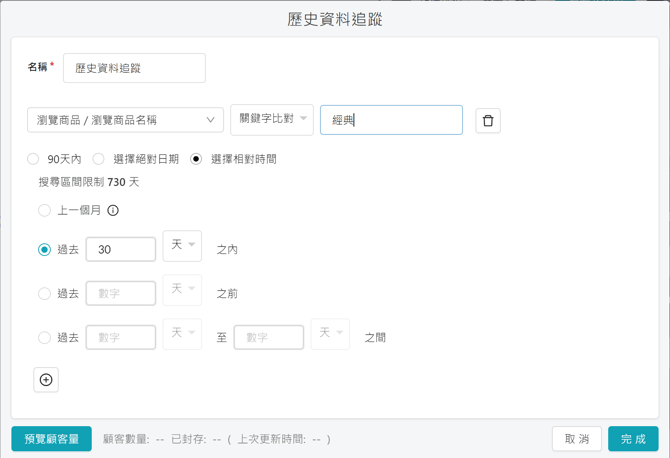Select the 選擇相對時間 radio option
670x458 pixels.
coord(196,159)
